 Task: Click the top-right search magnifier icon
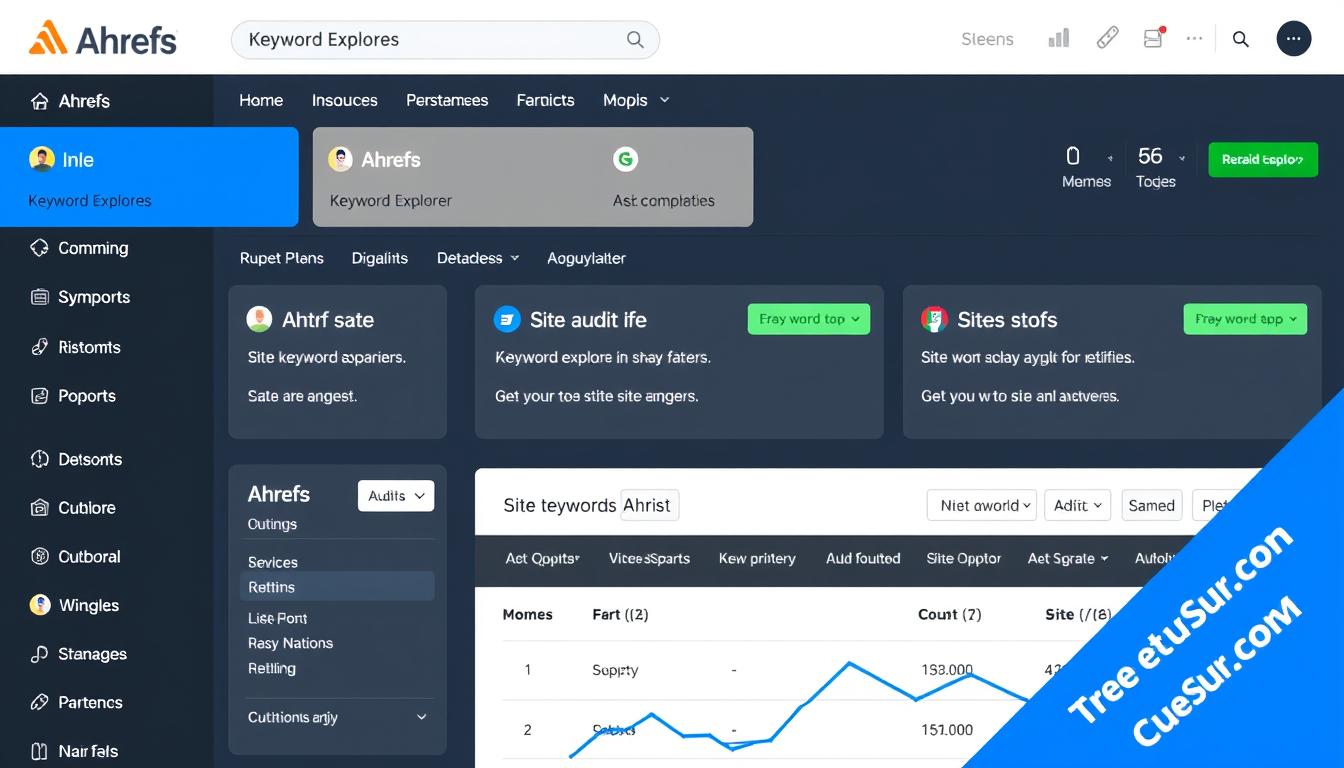pos(1241,39)
